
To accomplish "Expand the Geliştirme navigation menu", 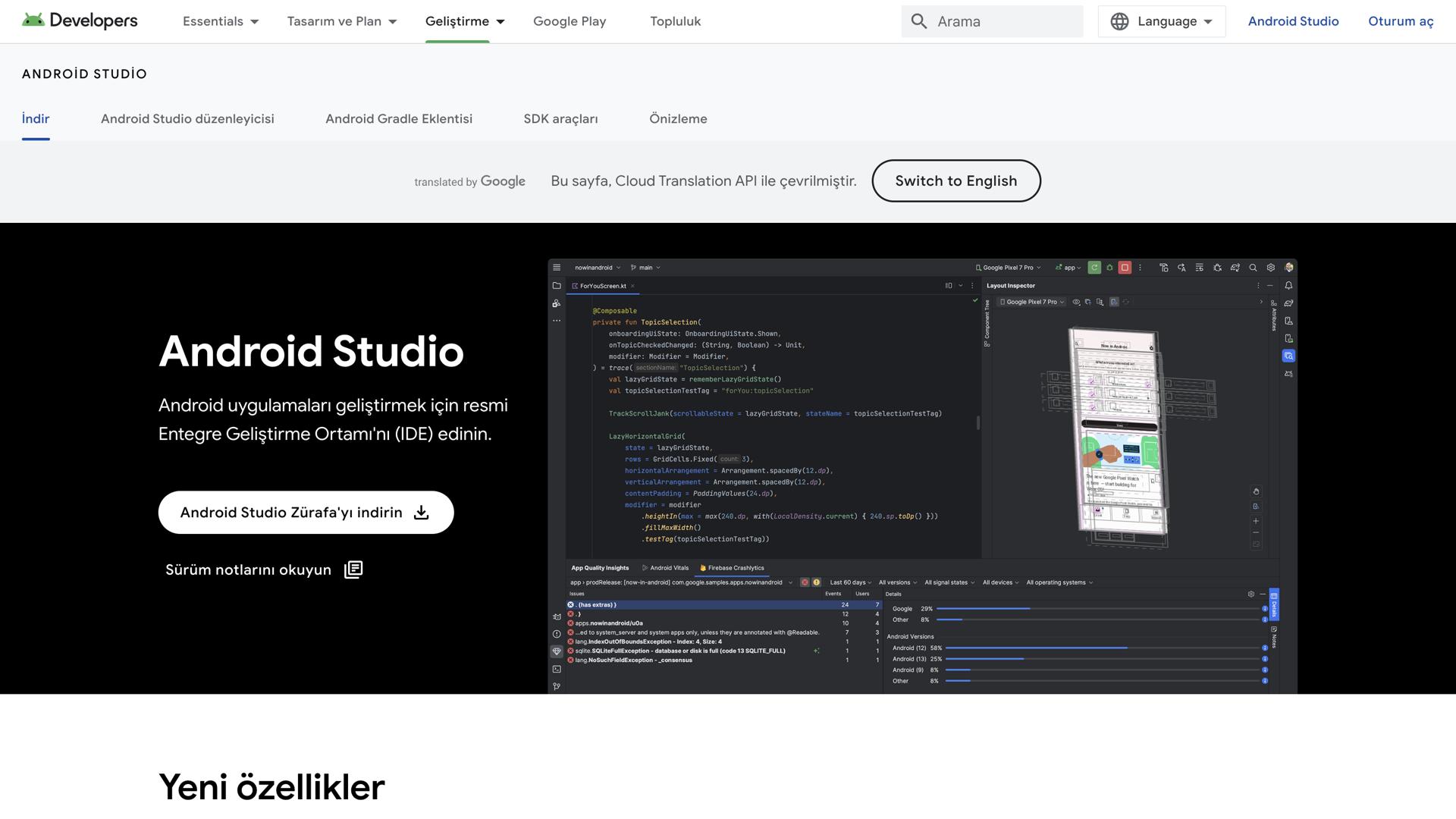I will 465,21.
